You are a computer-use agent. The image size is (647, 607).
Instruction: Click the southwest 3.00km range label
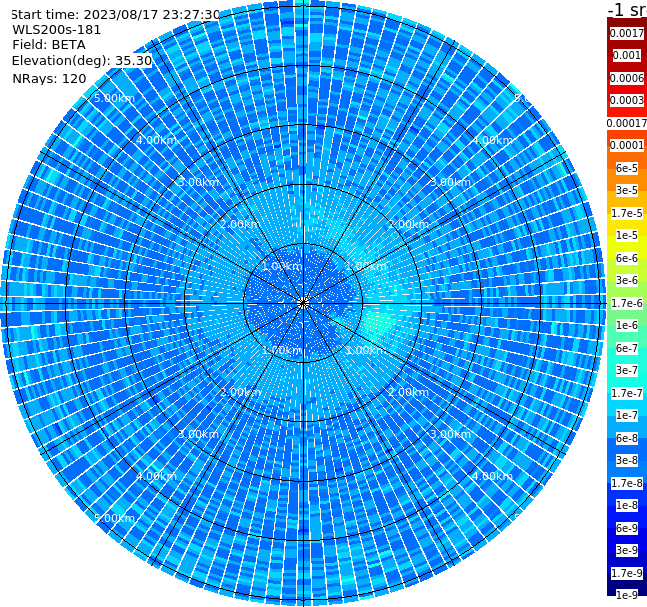198,434
